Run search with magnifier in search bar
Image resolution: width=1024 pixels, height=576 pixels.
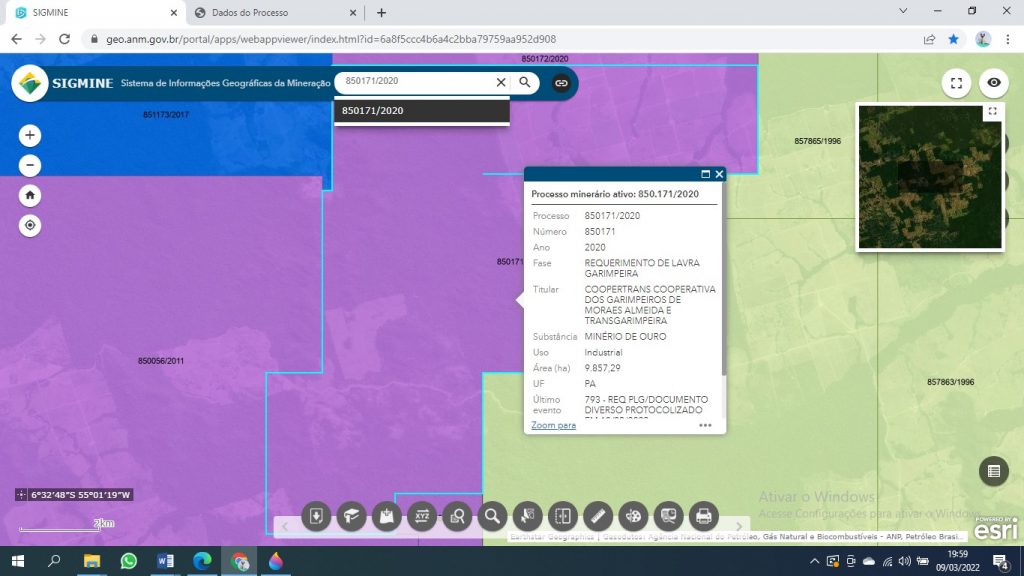tap(524, 82)
